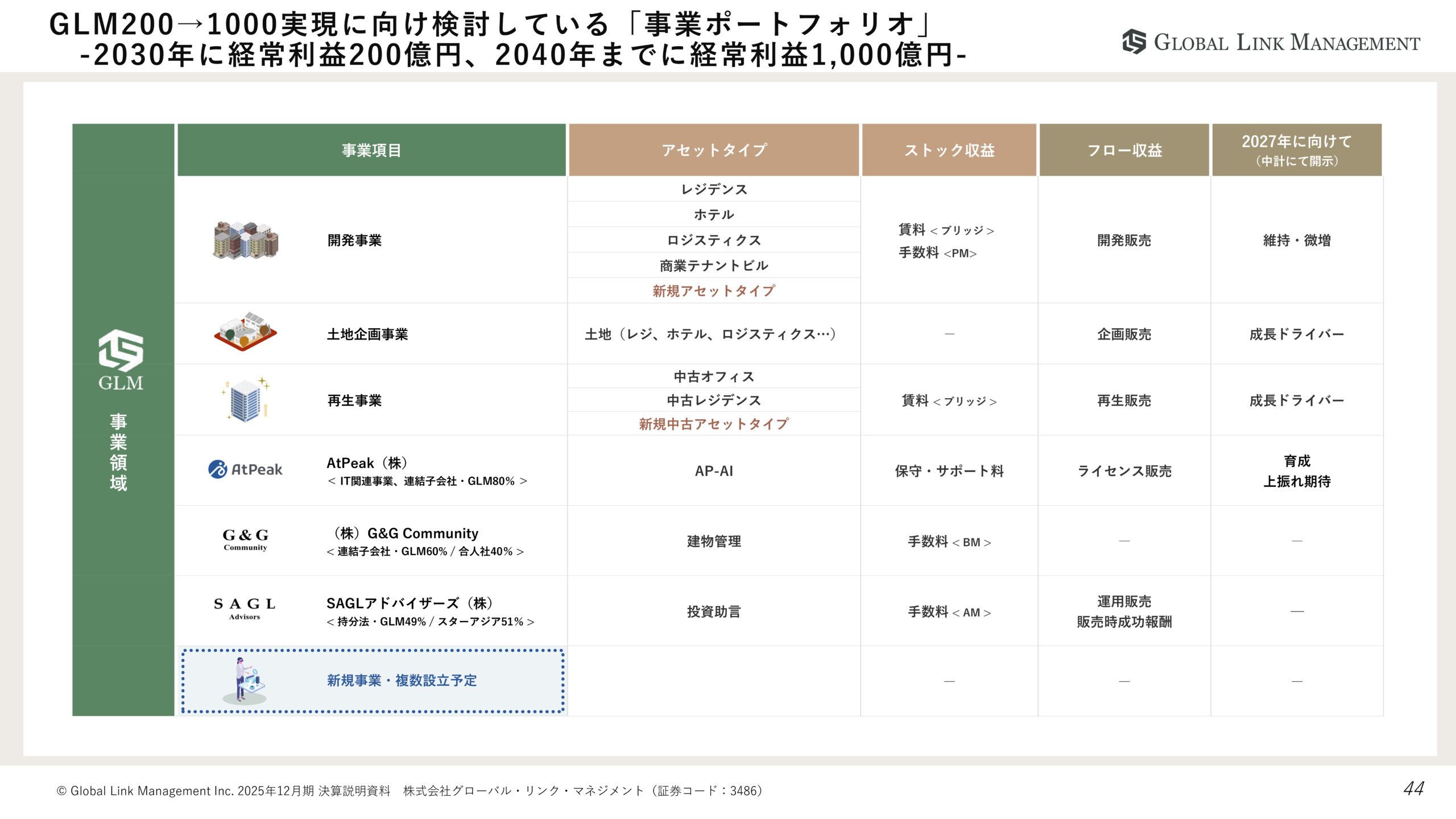Select the 土地企画事業 row label
1456x819 pixels.
pyautogui.click(x=367, y=334)
